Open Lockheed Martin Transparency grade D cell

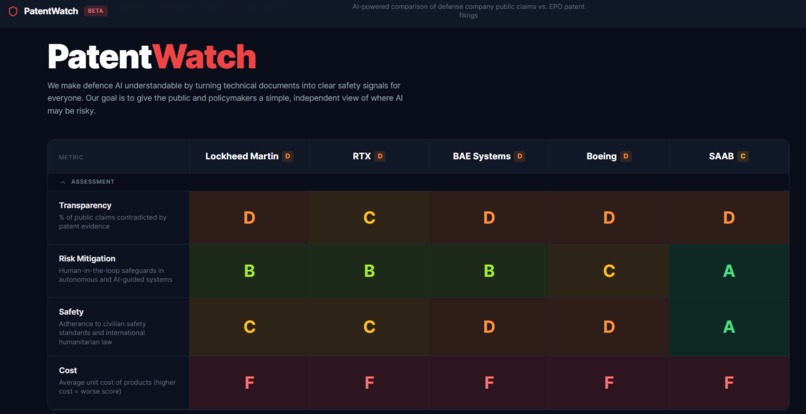(249, 218)
